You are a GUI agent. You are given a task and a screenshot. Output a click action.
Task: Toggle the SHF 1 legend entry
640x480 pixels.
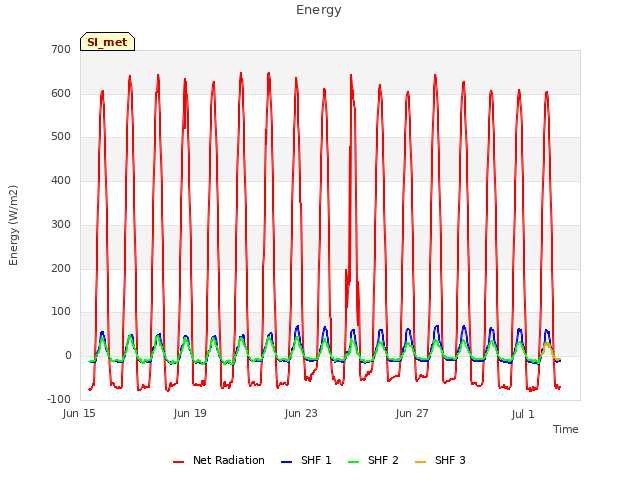[x=306, y=460]
